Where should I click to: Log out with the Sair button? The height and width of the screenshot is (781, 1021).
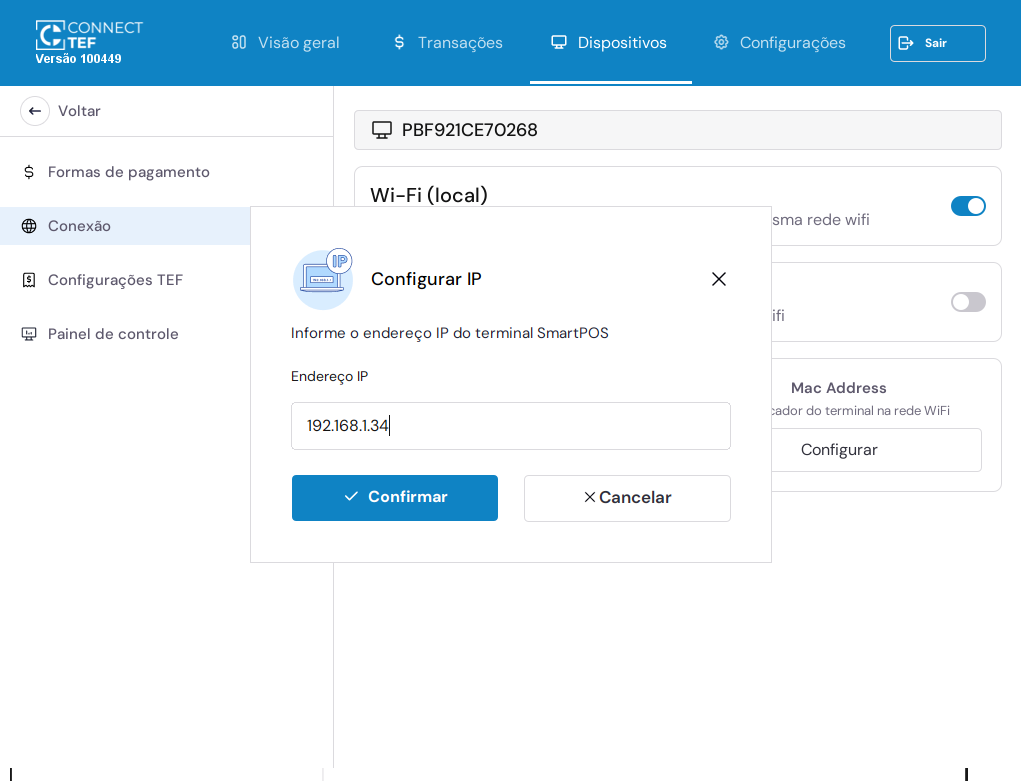937,43
